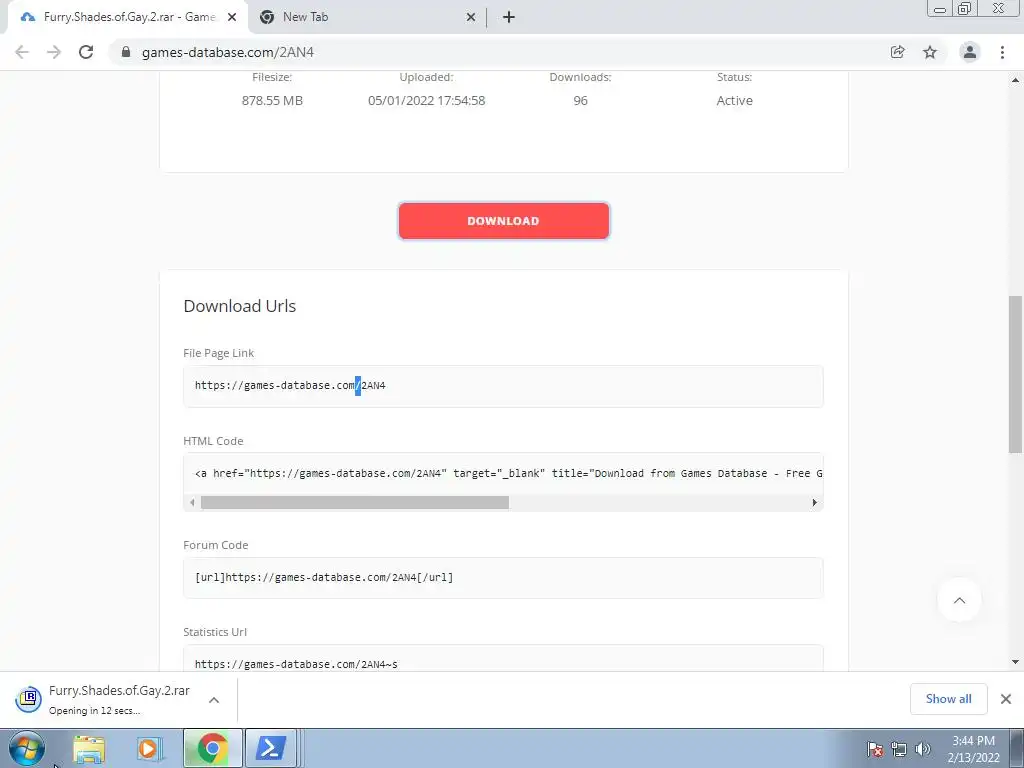Click the browser Forward arrow
Image resolution: width=1024 pixels, height=768 pixels.
tap(54, 52)
